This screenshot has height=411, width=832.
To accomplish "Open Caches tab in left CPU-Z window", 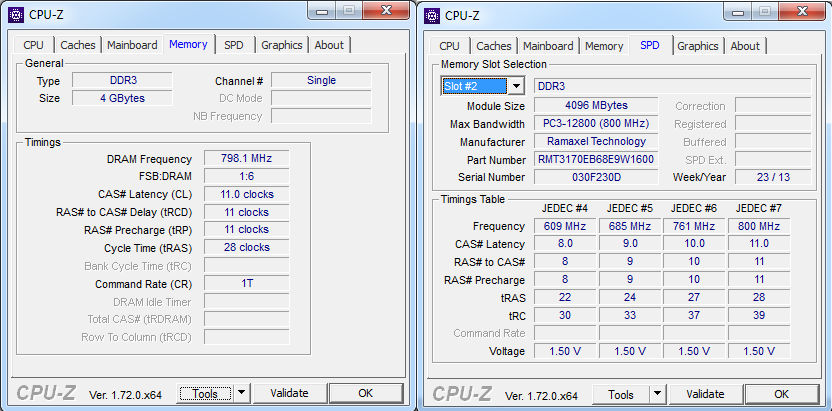I will point(78,45).
